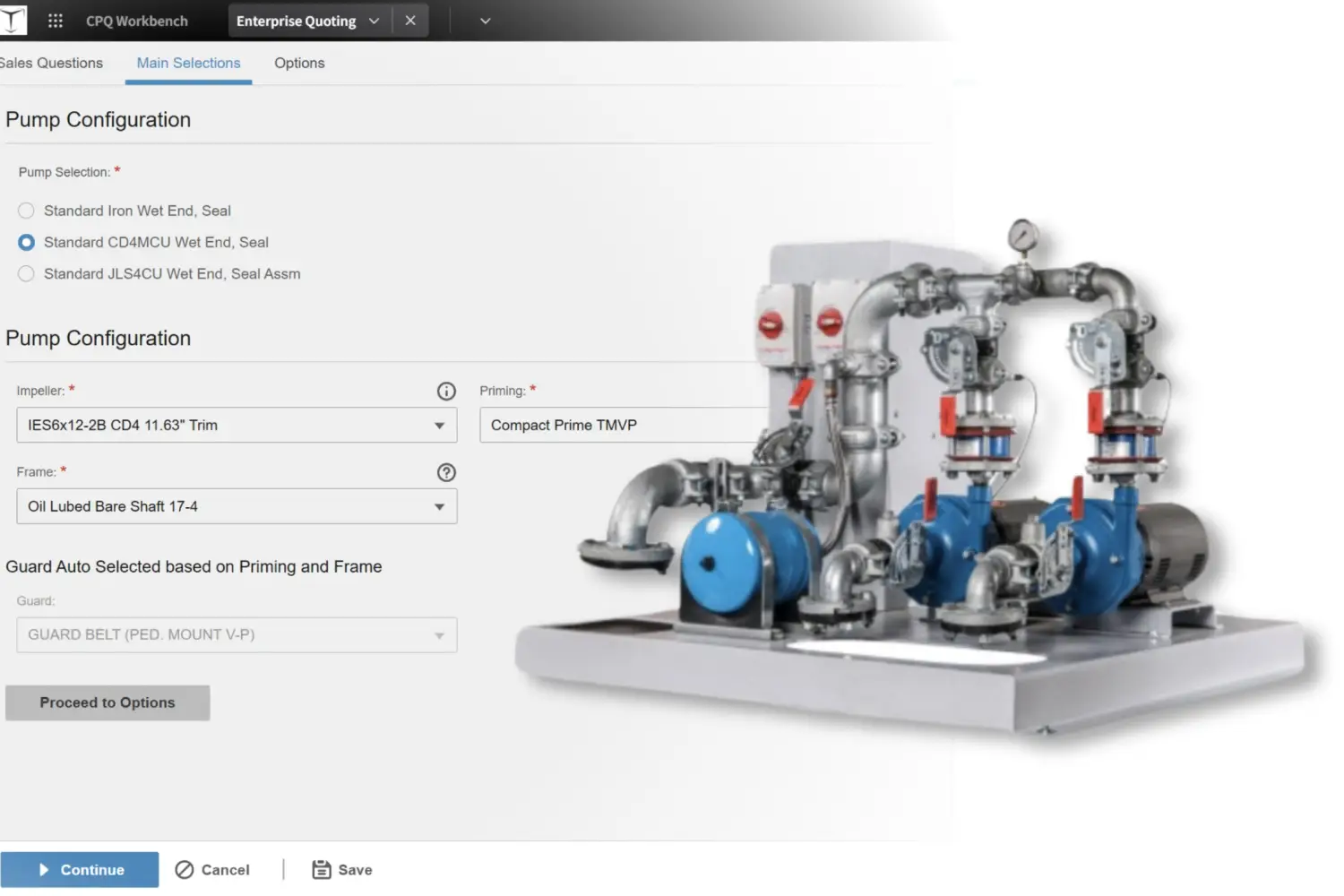Select the Main Selections tab
Viewport: 1344px width, 896px height.
click(x=188, y=63)
